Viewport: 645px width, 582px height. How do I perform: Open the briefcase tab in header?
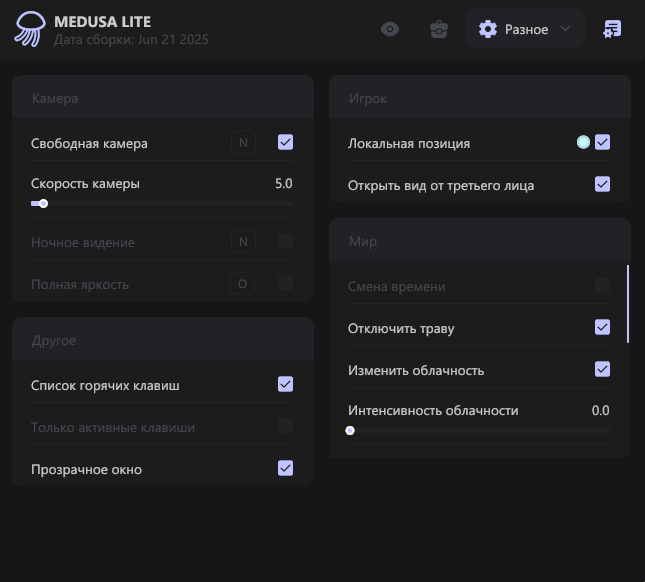pyautogui.click(x=438, y=29)
